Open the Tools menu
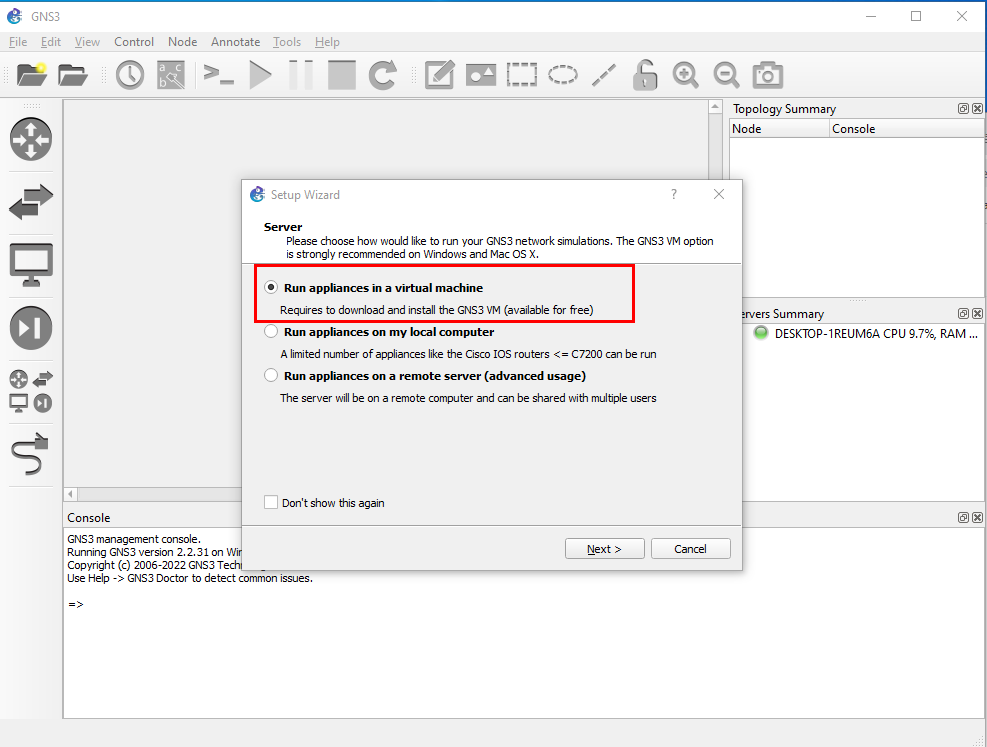This screenshot has height=747, width=987. [287, 42]
